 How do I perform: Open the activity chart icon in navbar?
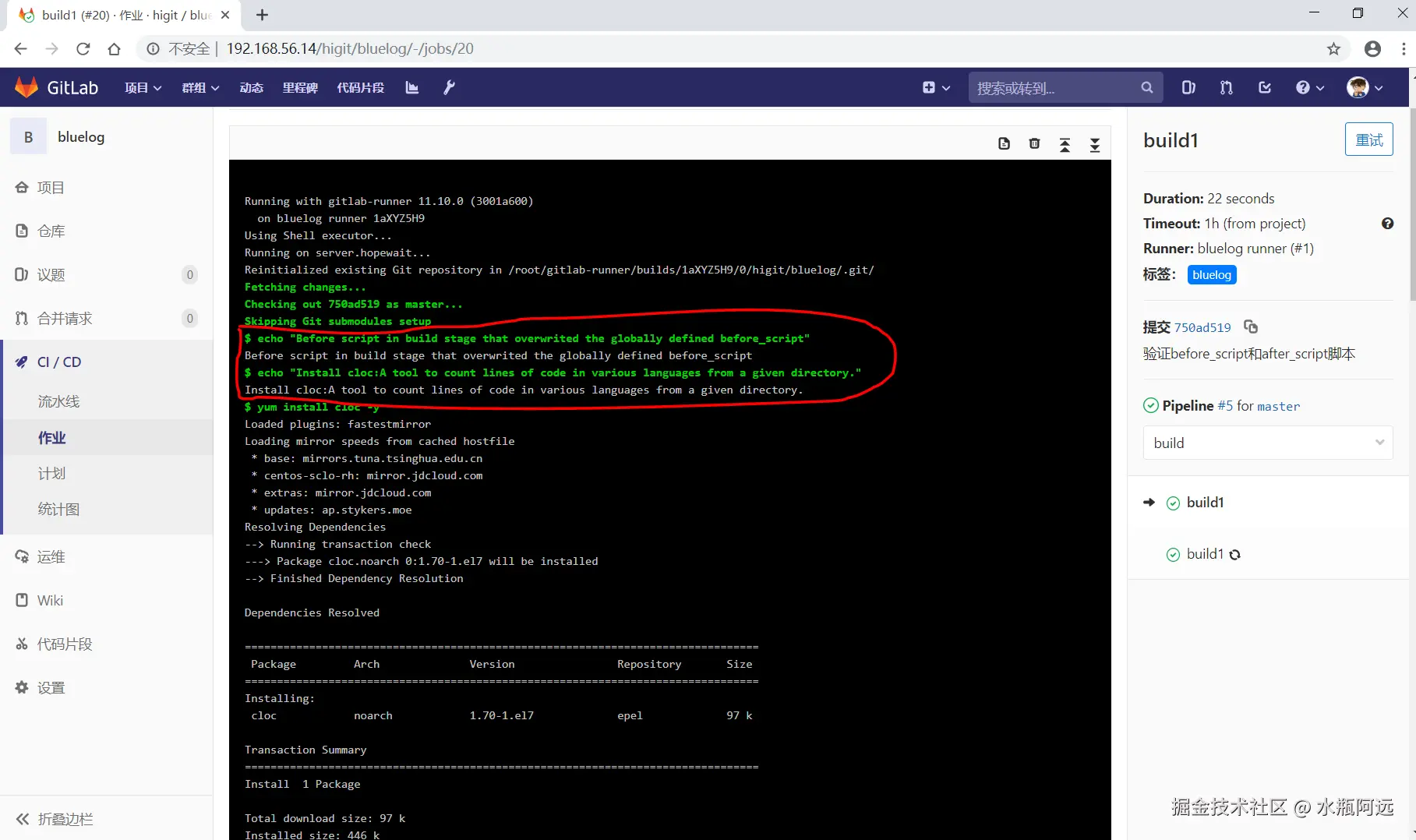coord(411,87)
